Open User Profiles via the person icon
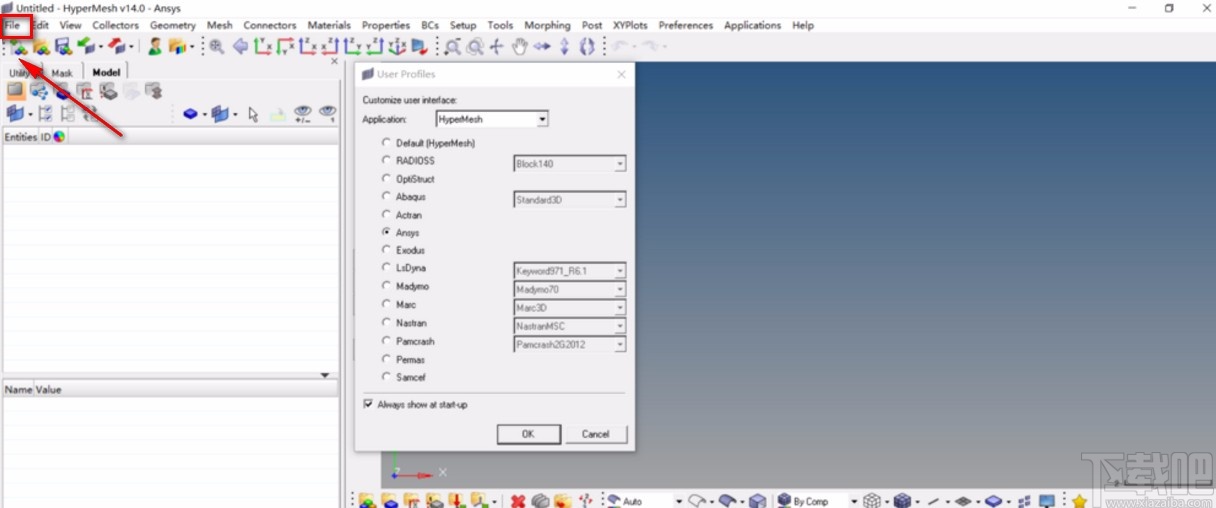Viewport: 1216px width, 508px height. click(155, 46)
